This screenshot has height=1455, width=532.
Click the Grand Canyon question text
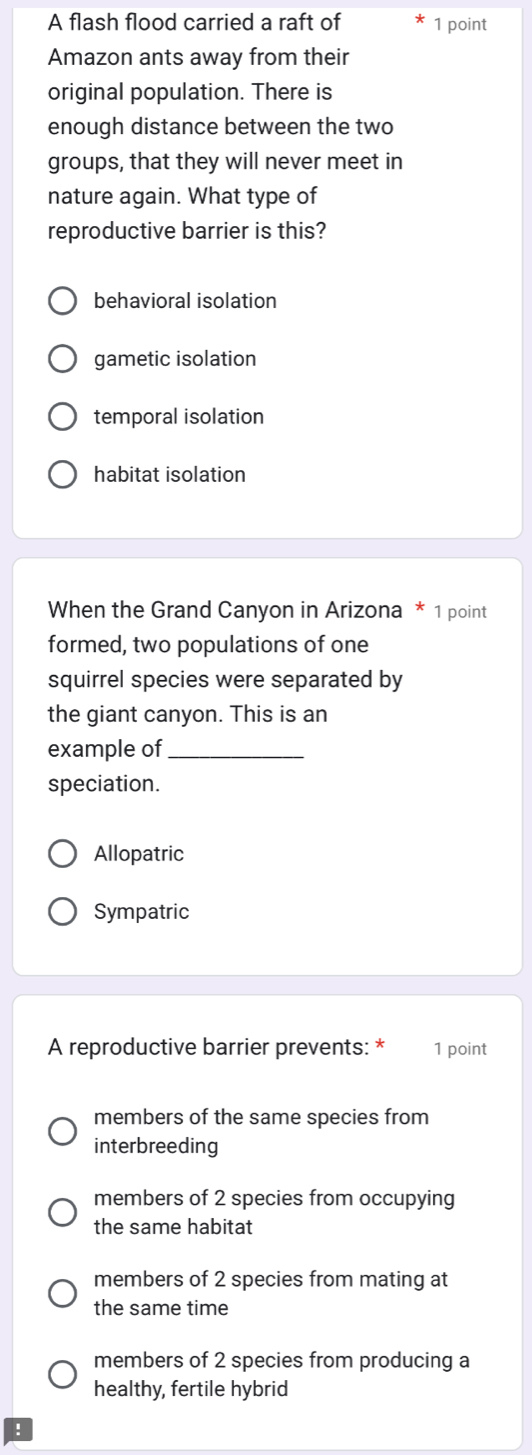[x=228, y=697]
